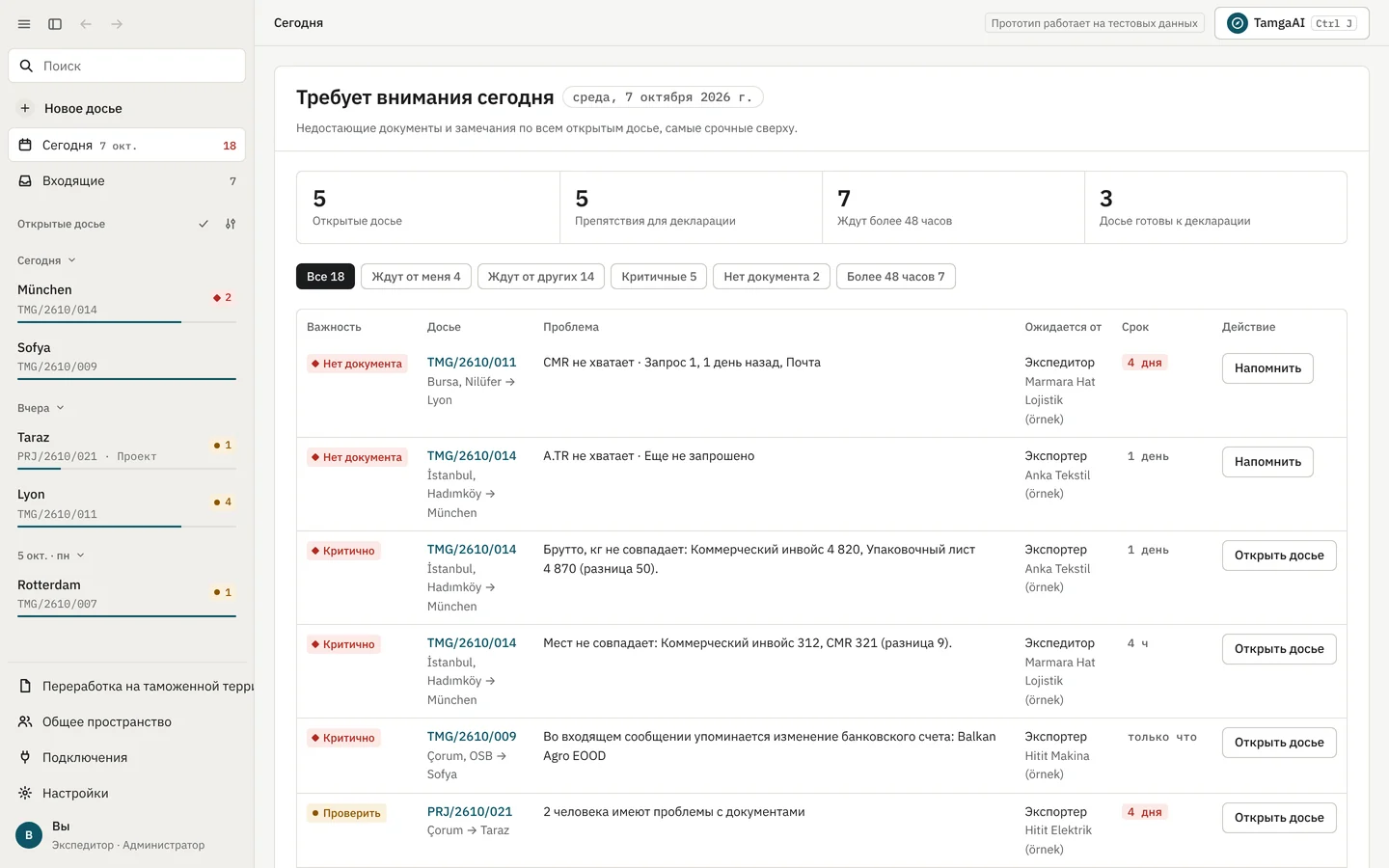Open dossier link PRJ/2610/021

[x=470, y=812]
